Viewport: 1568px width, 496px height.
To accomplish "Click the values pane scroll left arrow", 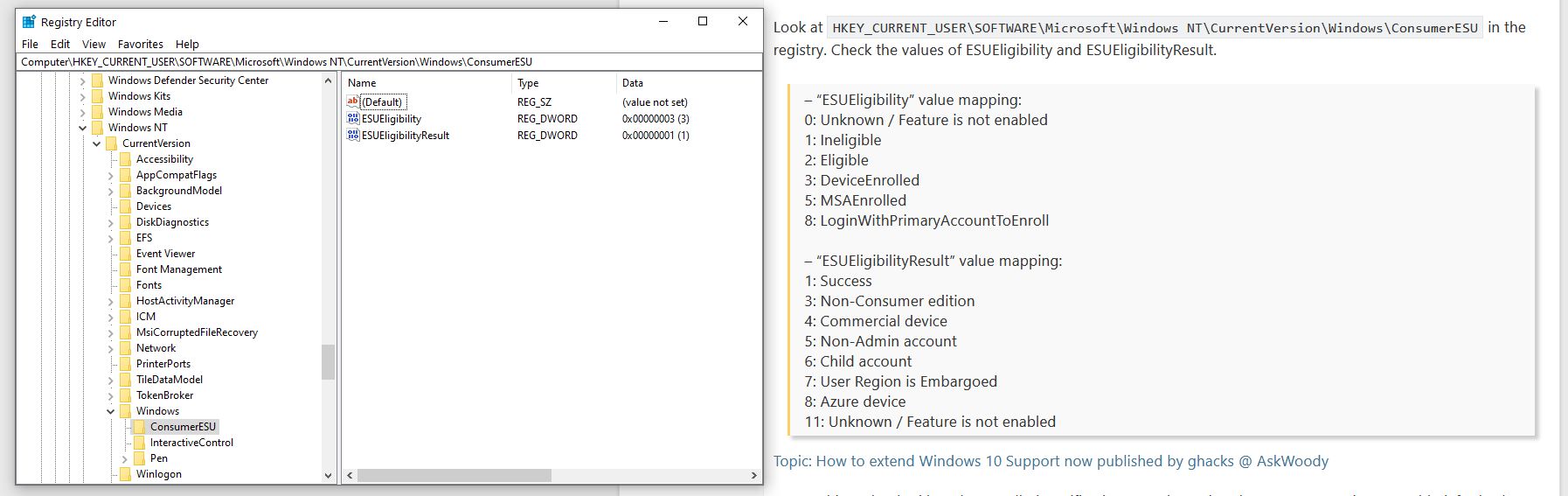I will 350,476.
